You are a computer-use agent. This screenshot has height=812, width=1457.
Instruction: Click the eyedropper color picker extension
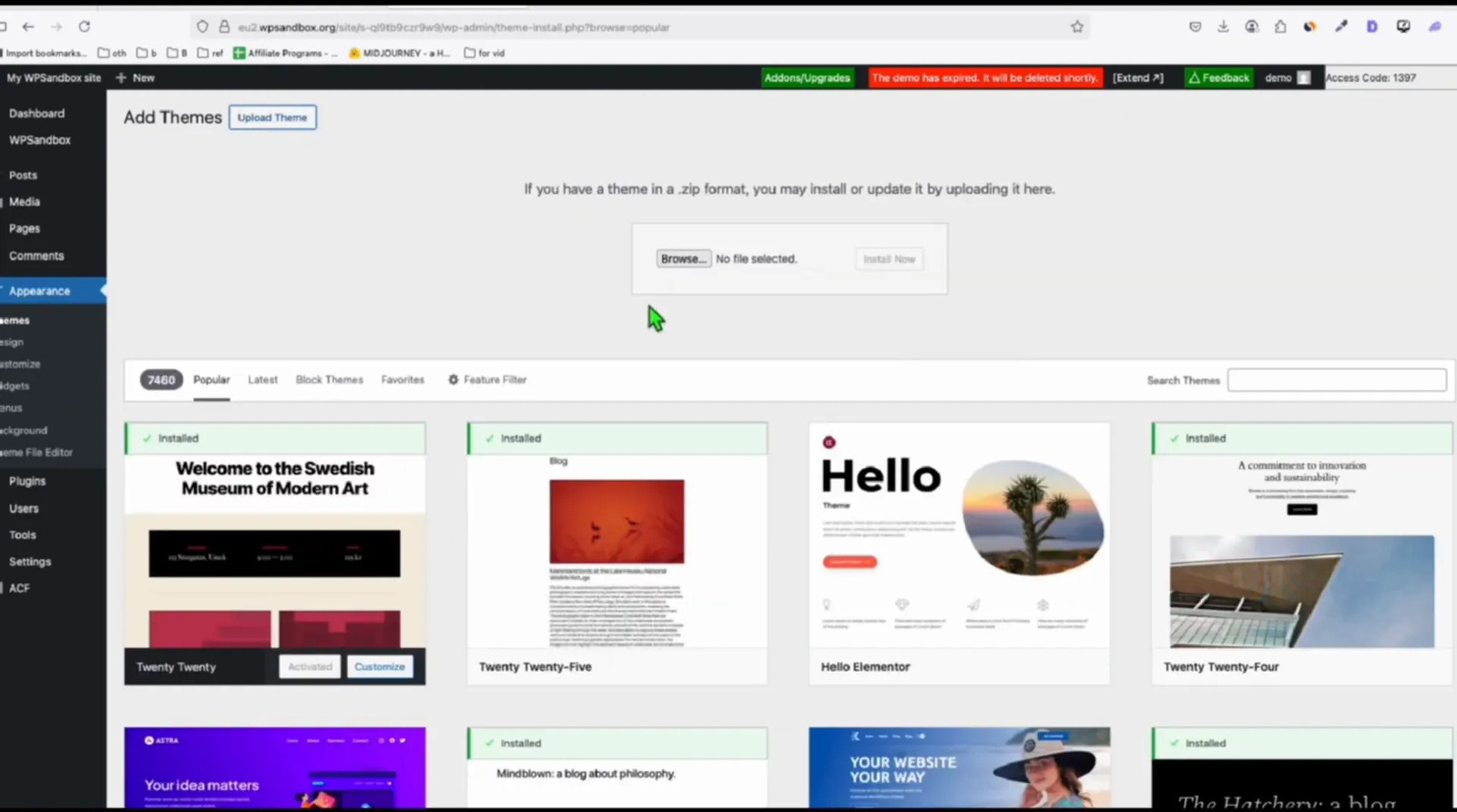point(1341,27)
